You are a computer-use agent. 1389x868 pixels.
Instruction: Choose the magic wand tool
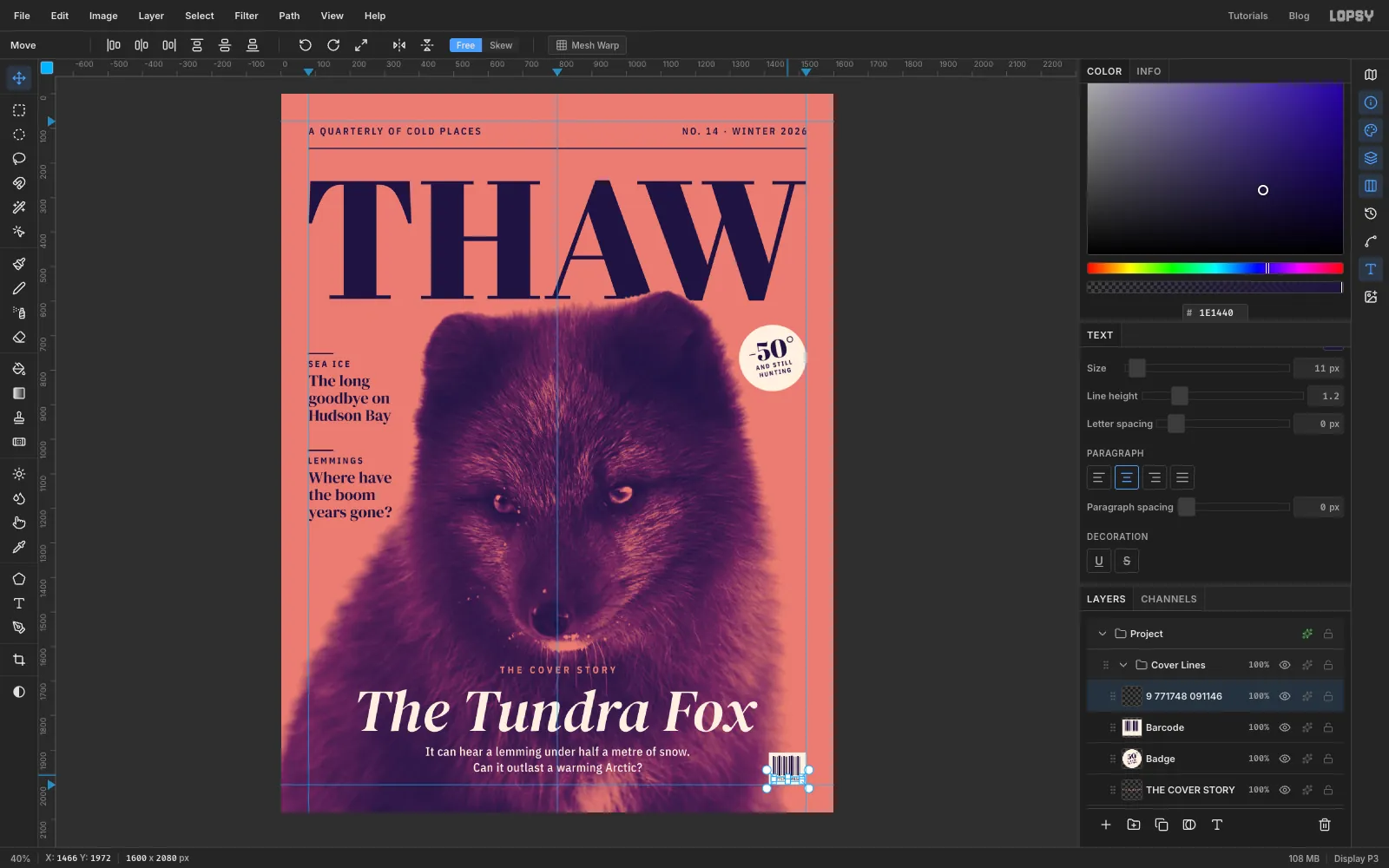tap(19, 207)
